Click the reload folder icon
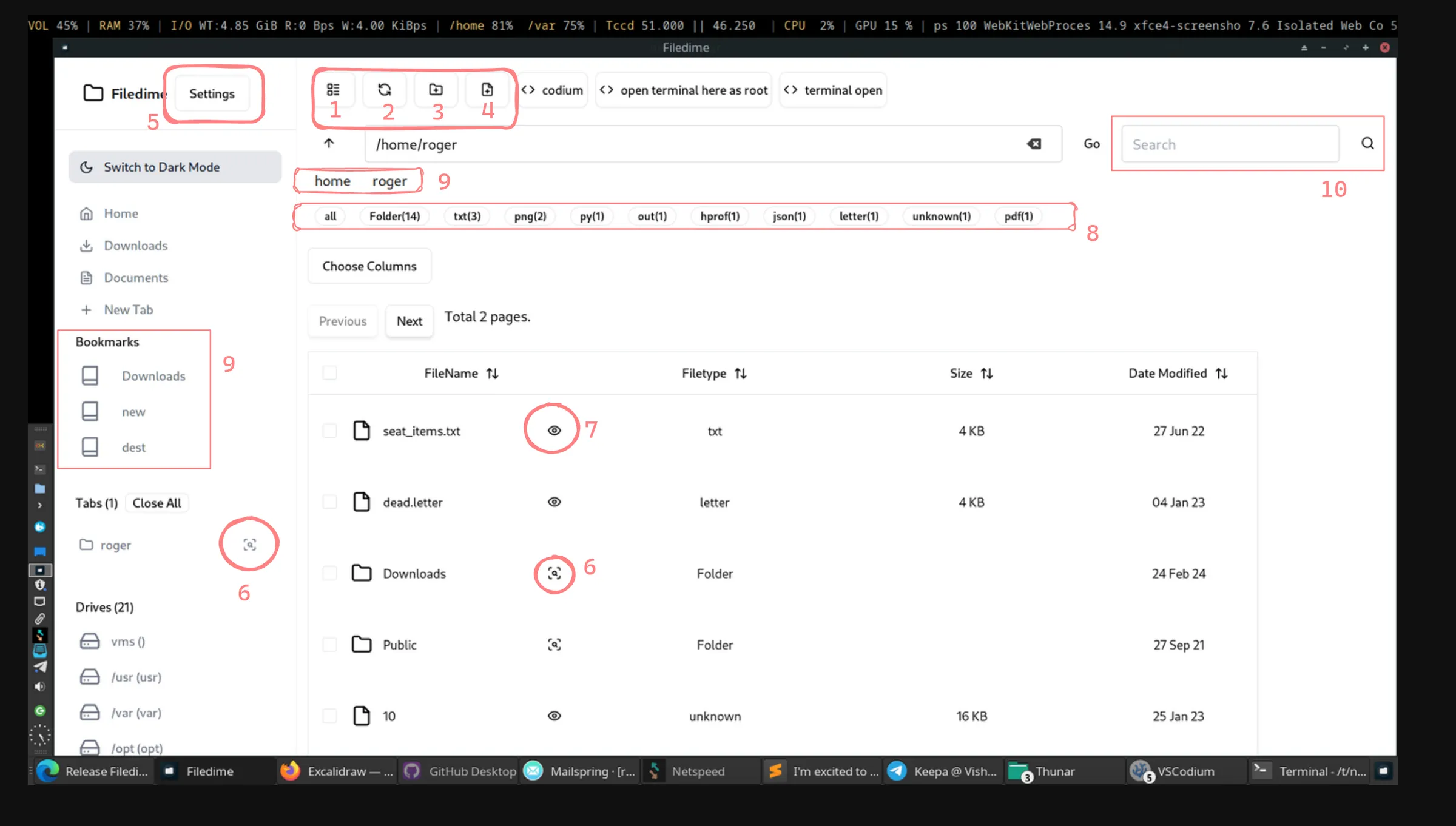The image size is (1456, 826). (x=384, y=90)
